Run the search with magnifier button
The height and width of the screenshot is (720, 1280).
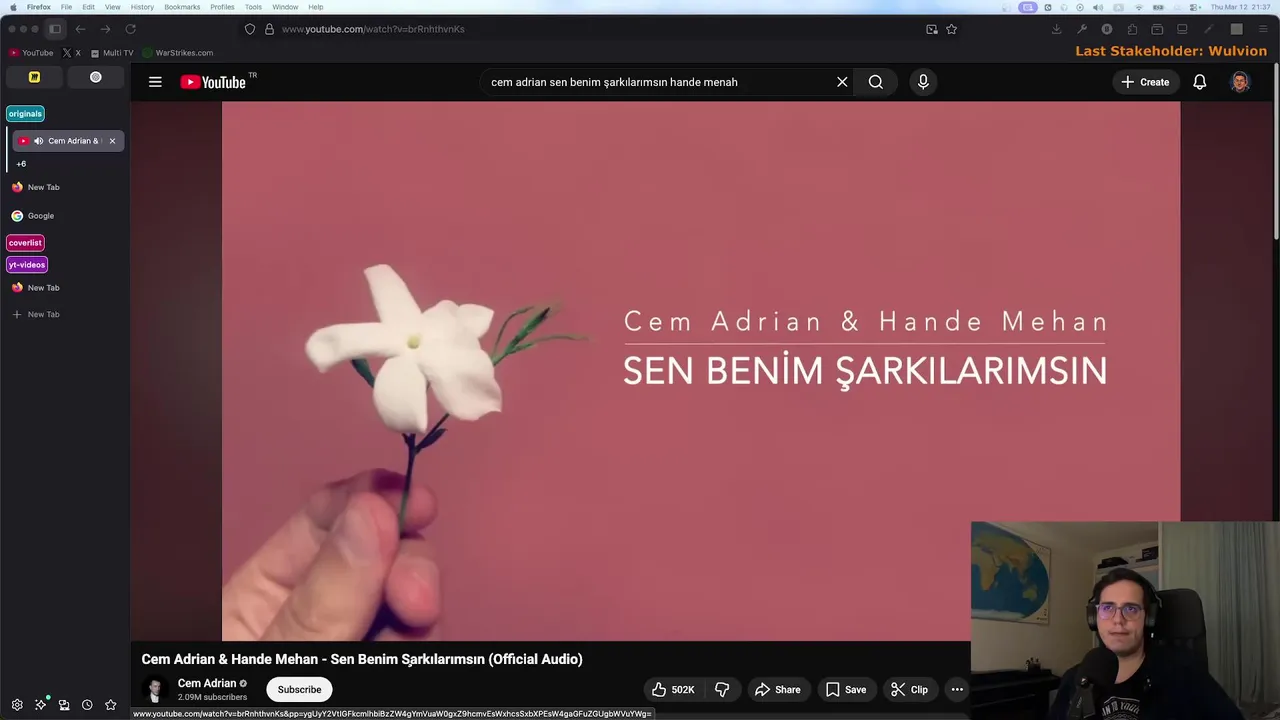pos(876,82)
